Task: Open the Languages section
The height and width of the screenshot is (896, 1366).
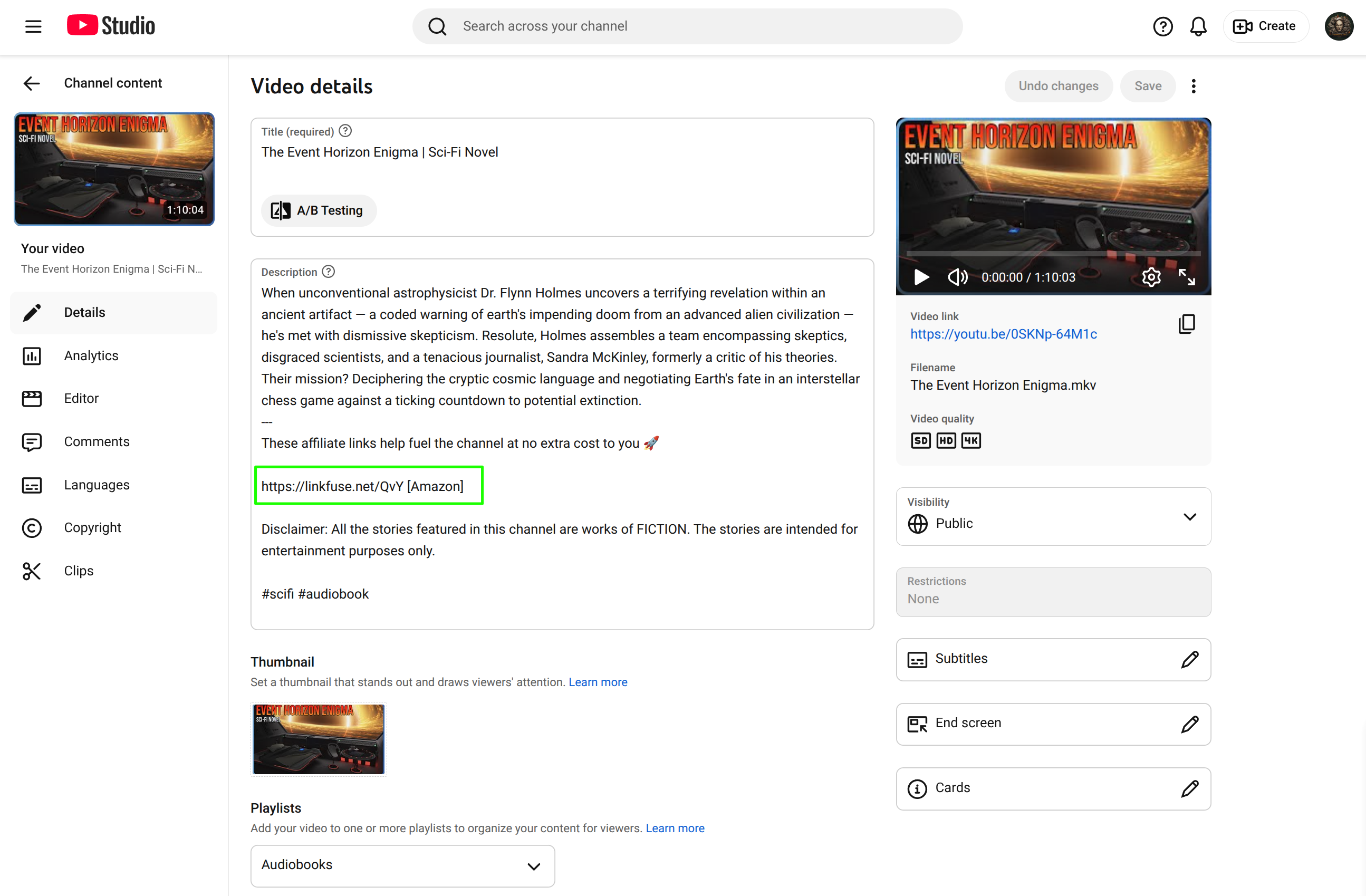Action: click(x=97, y=485)
